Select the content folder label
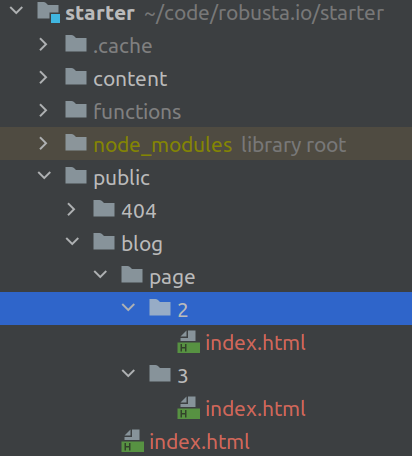This screenshot has width=412, height=456. tap(130, 79)
